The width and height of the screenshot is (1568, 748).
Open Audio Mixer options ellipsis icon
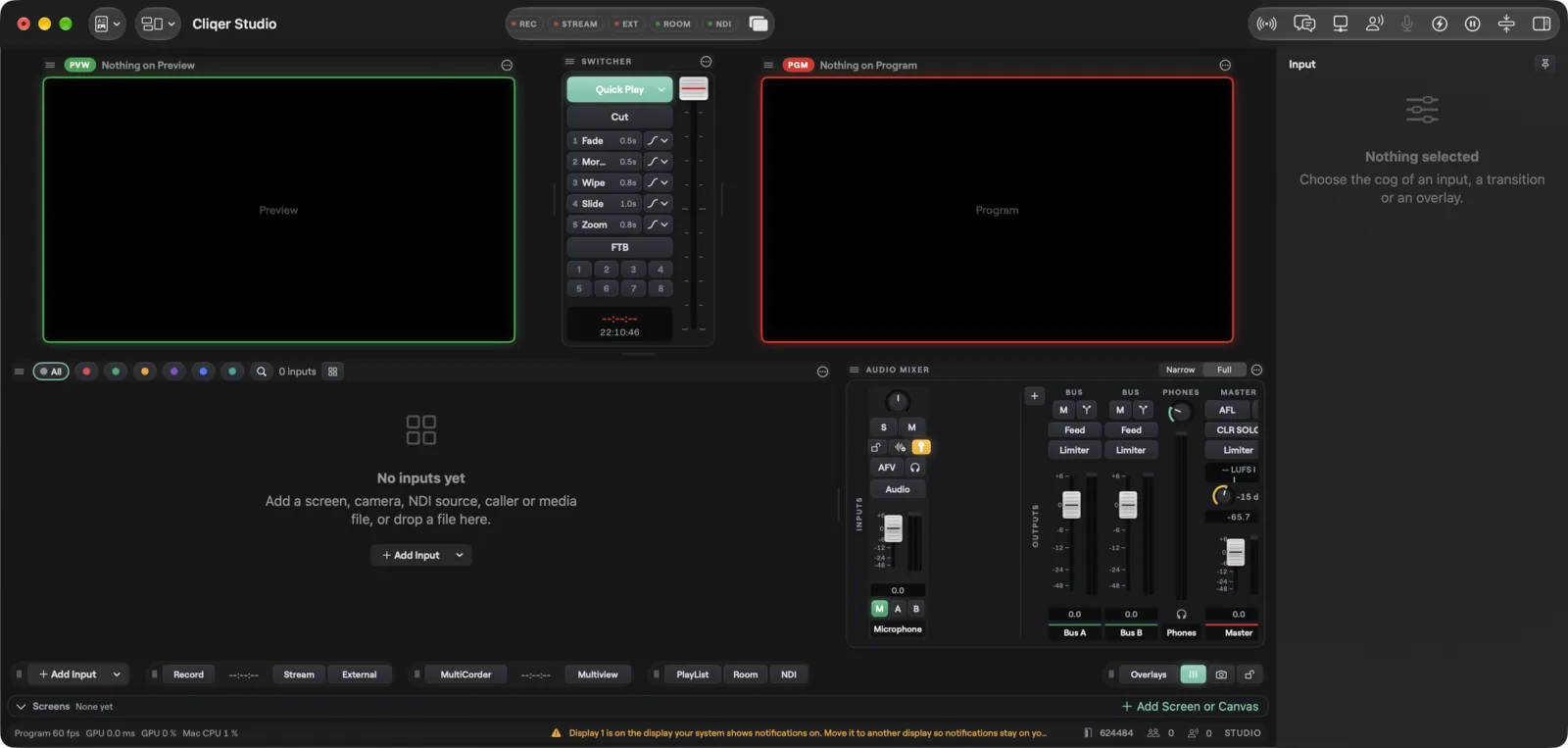point(1256,370)
